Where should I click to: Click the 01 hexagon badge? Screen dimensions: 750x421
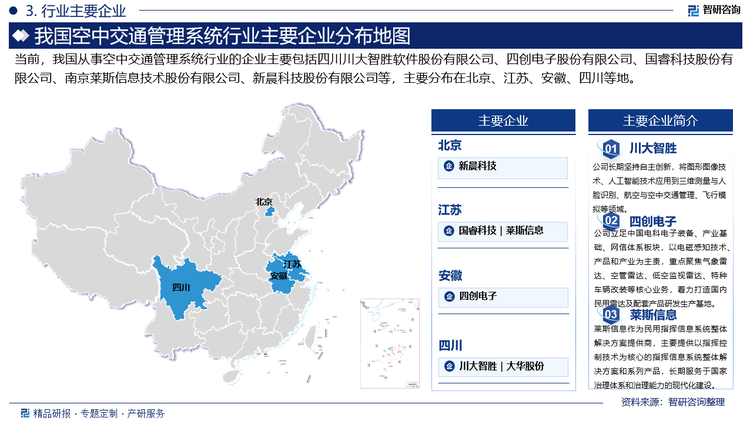coord(610,149)
